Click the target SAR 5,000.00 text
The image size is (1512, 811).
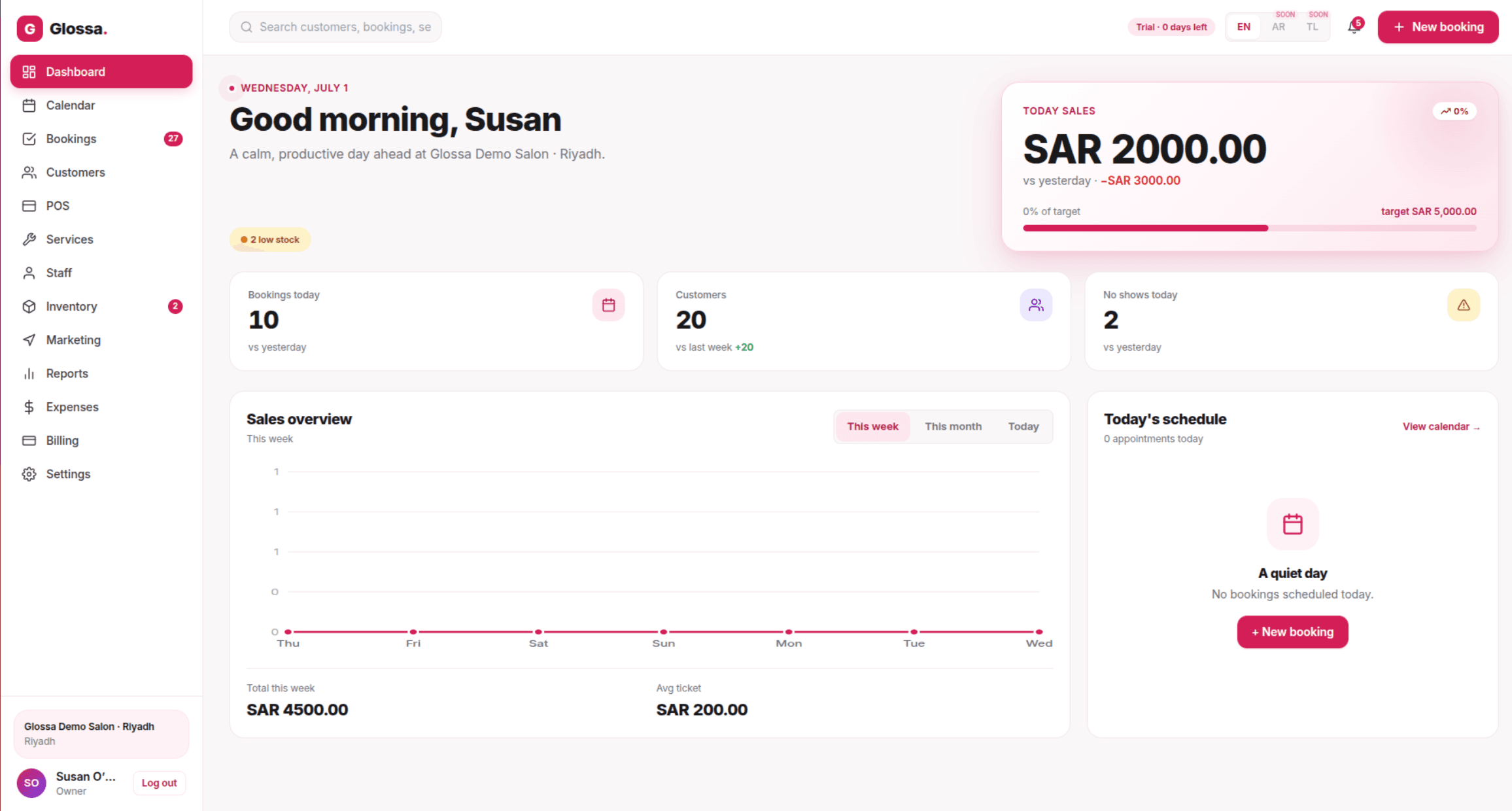(x=1428, y=211)
